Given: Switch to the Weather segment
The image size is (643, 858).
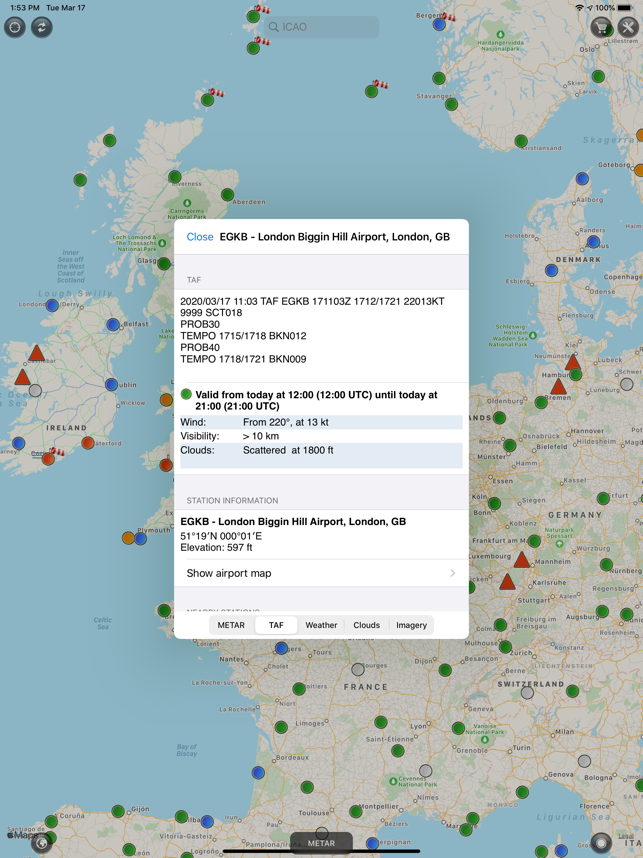Looking at the screenshot, I should click(321, 625).
